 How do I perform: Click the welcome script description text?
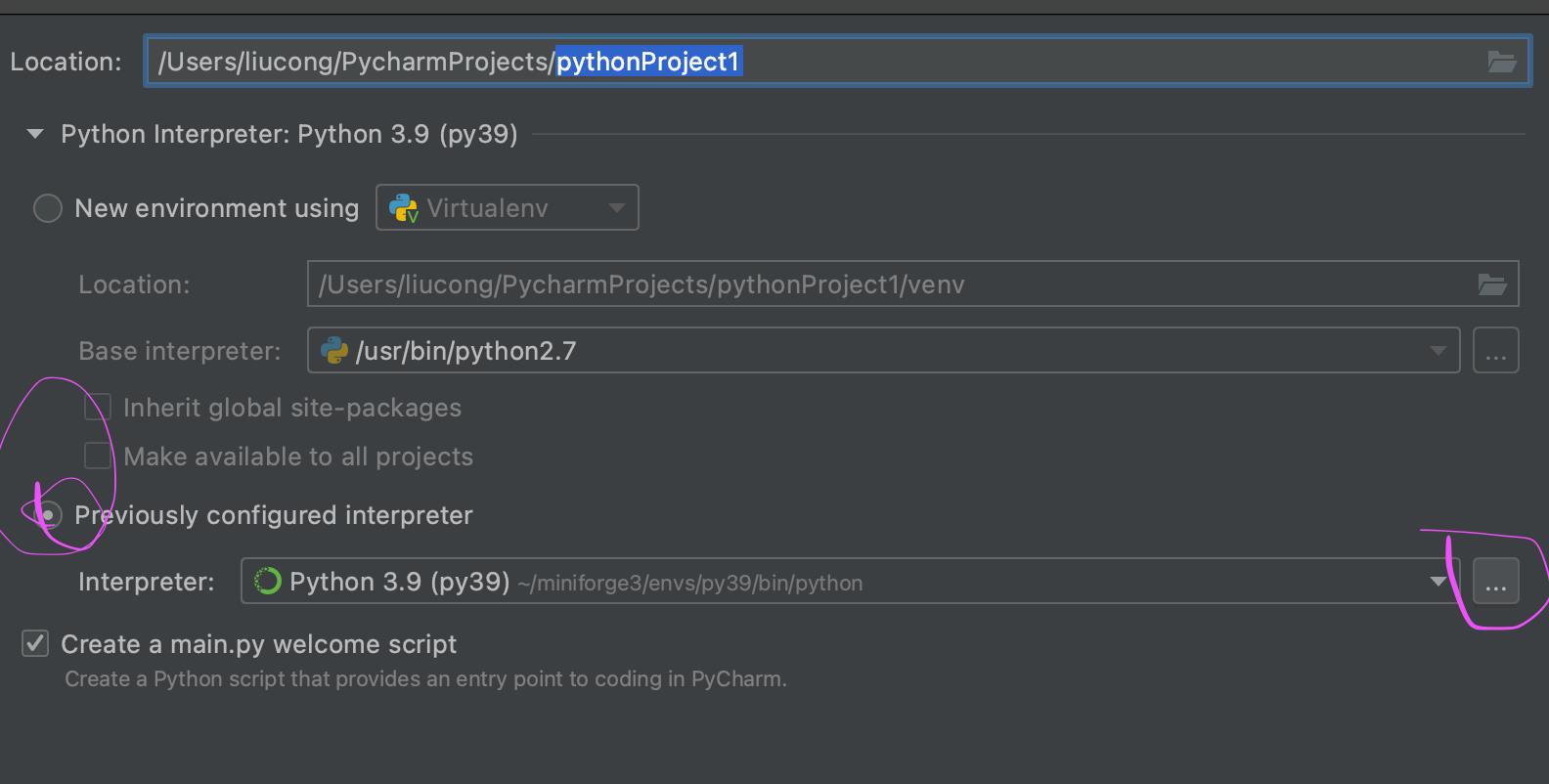click(425, 678)
